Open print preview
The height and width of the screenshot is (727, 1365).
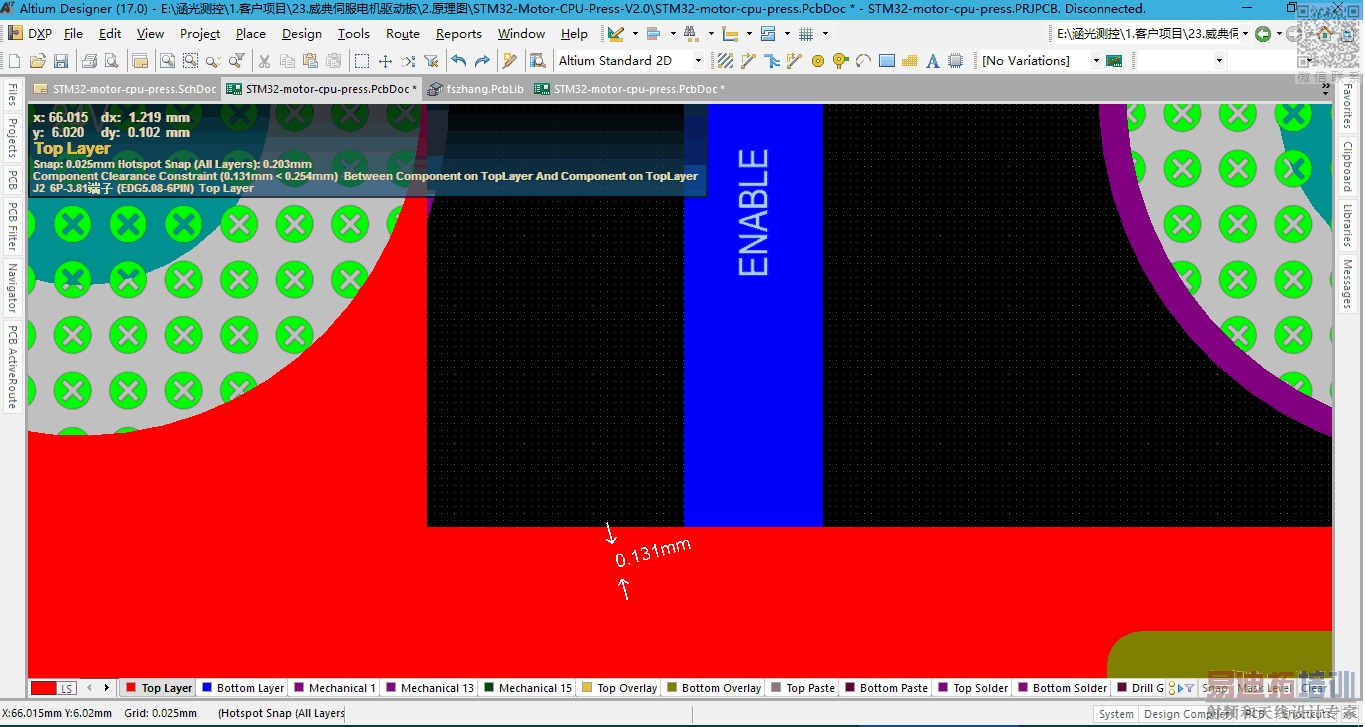(x=112, y=61)
